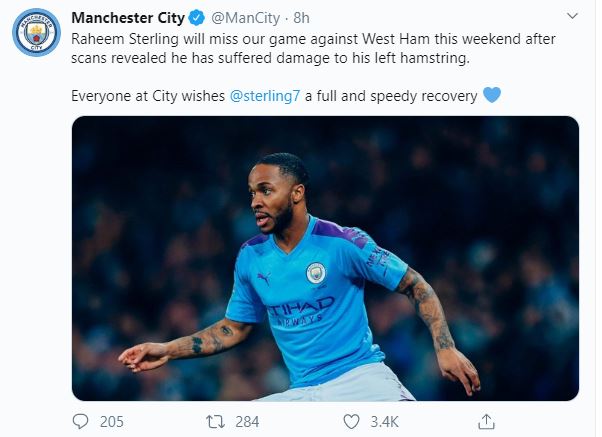Screen dimensions: 602x437
Task: Open the @sterling7 mention link
Action: point(268,96)
